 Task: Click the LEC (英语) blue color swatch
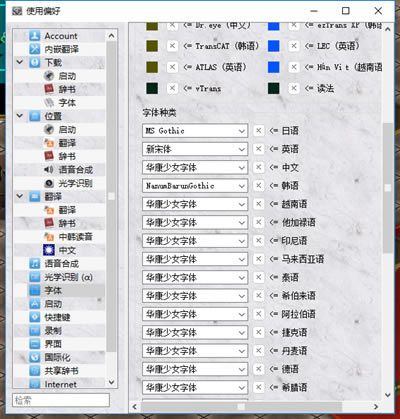(x=274, y=46)
